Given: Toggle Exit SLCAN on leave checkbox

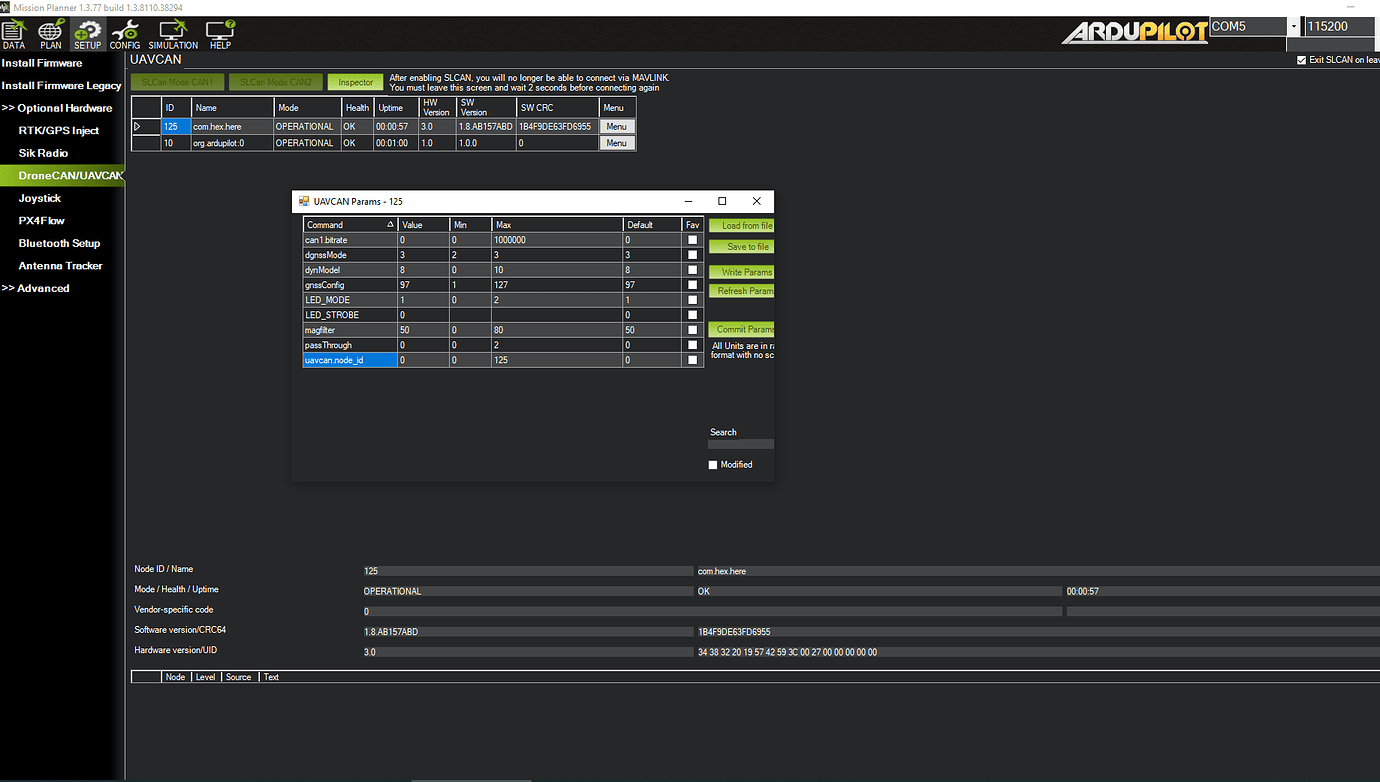Looking at the screenshot, I should tap(1301, 60).
